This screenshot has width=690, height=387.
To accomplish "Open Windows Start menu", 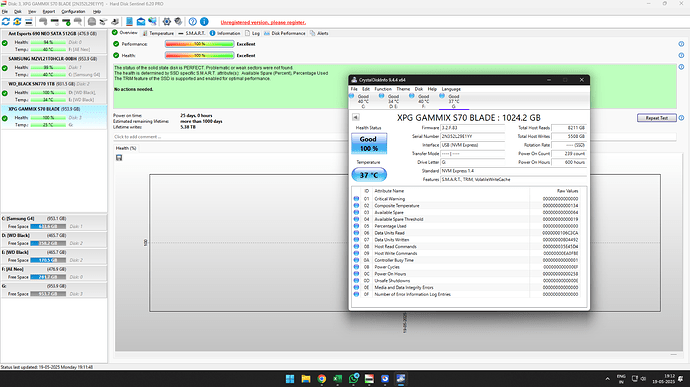I will pyautogui.click(x=290, y=379).
